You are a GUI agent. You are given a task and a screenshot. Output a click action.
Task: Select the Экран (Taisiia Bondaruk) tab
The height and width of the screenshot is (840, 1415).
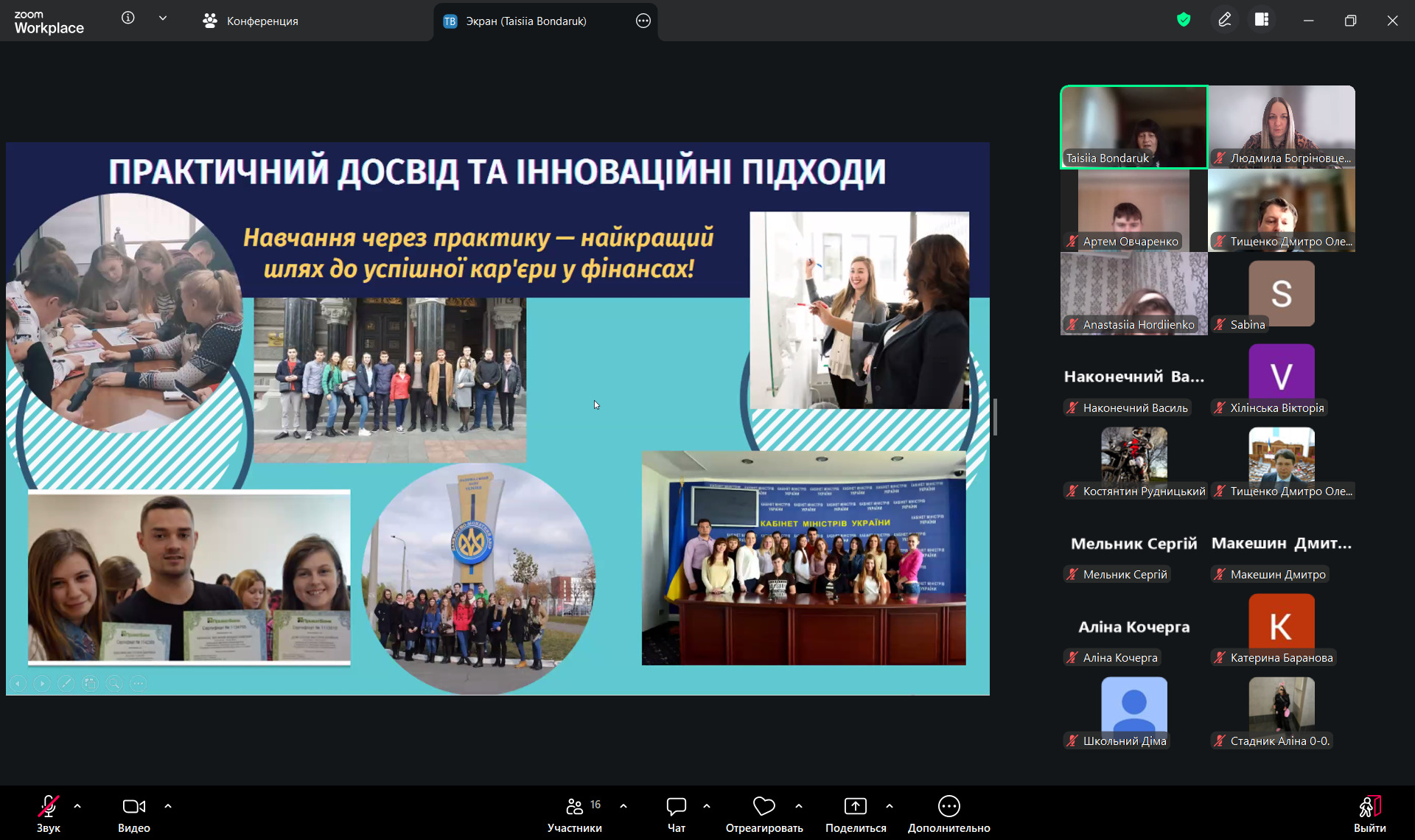click(x=525, y=21)
